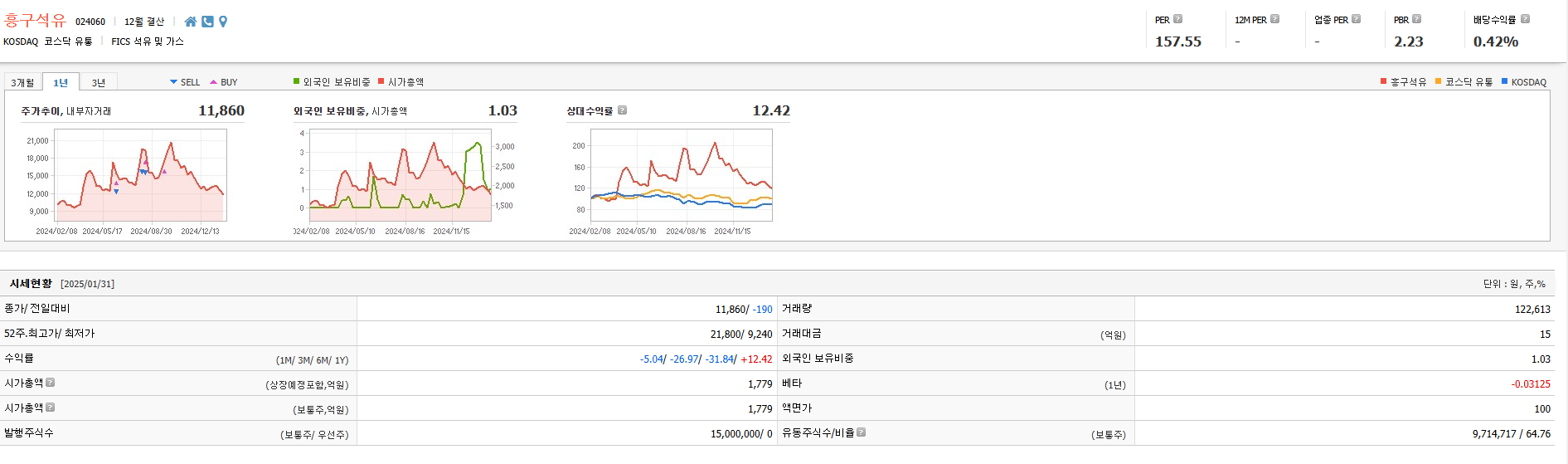Click the trading volume value 122,613
The image size is (1568, 464).
(x=1532, y=309)
